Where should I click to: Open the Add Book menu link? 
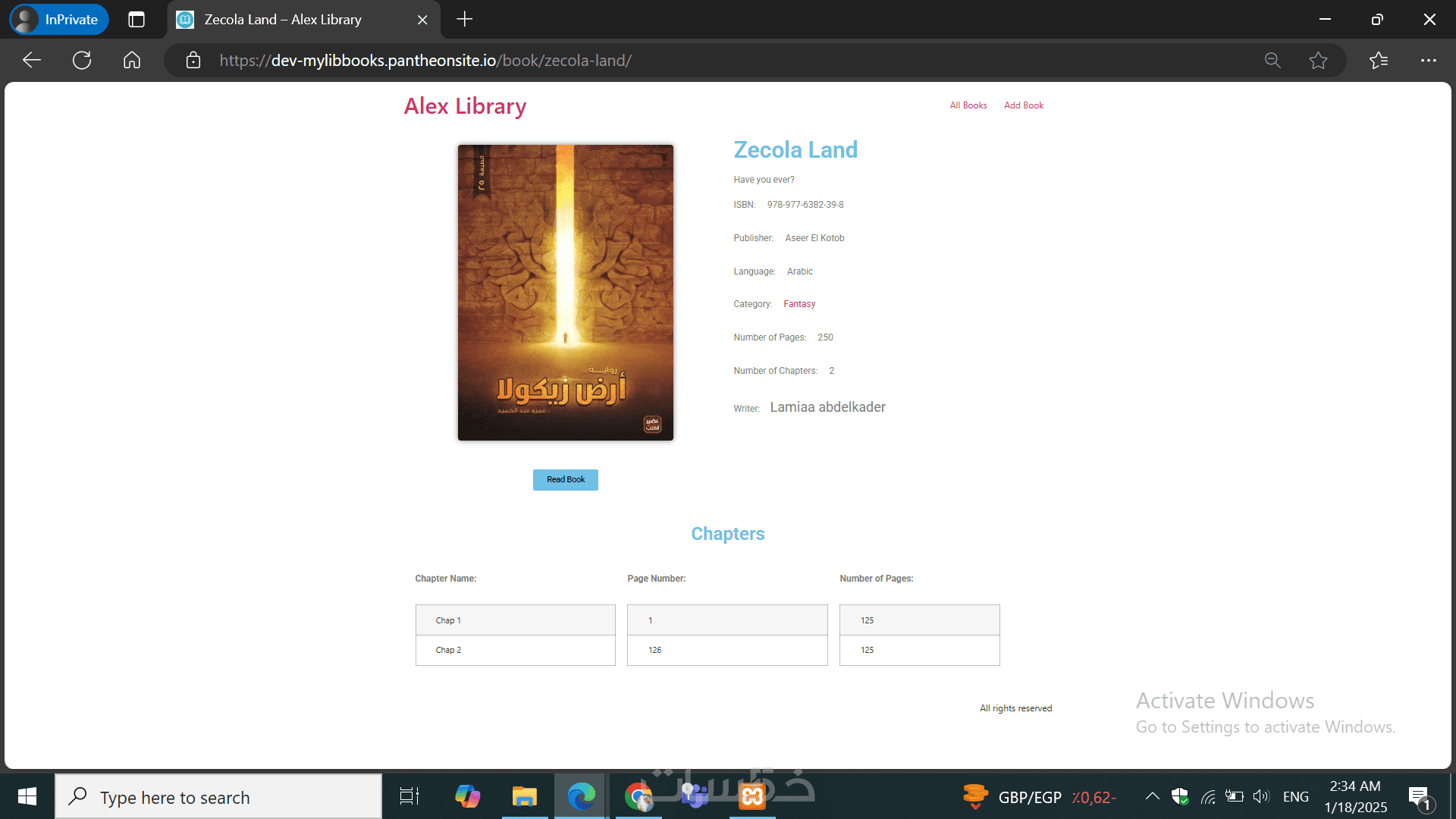click(x=1024, y=105)
